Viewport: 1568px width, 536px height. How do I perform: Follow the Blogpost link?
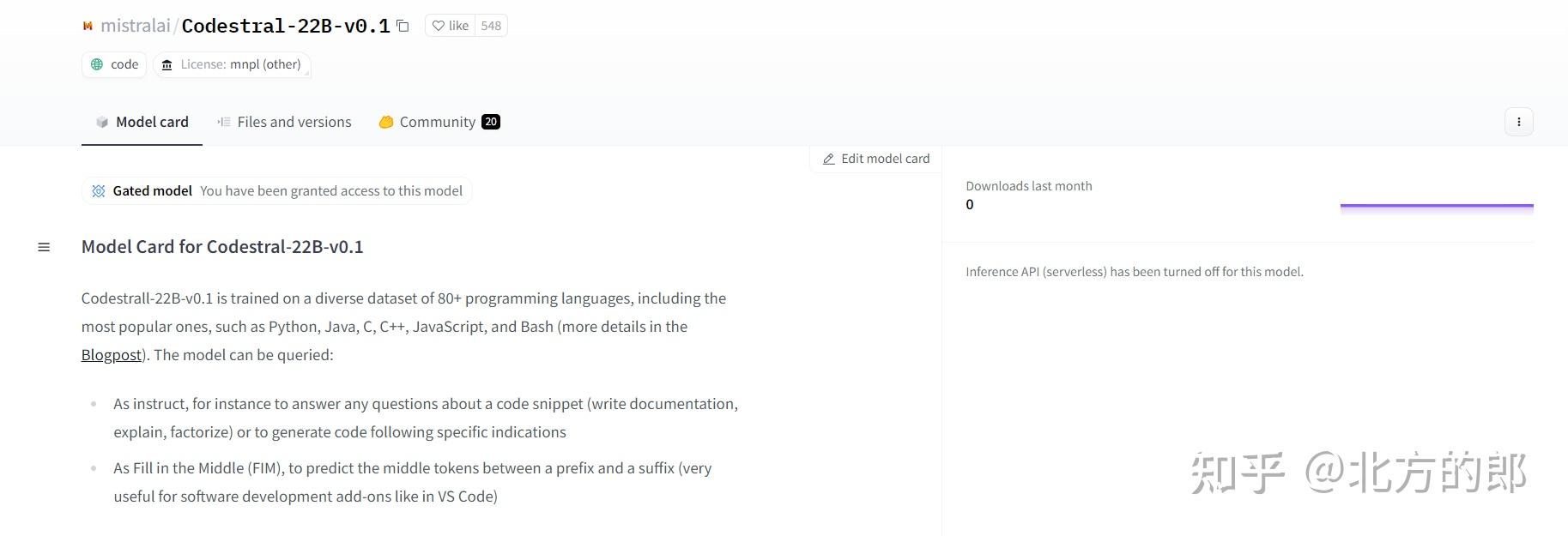point(112,354)
